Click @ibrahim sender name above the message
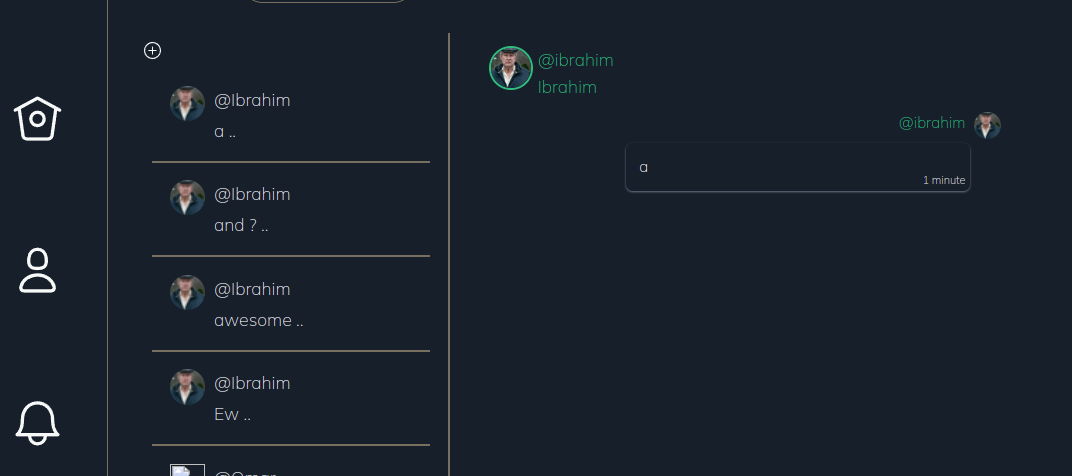The image size is (1072, 476). (931, 123)
